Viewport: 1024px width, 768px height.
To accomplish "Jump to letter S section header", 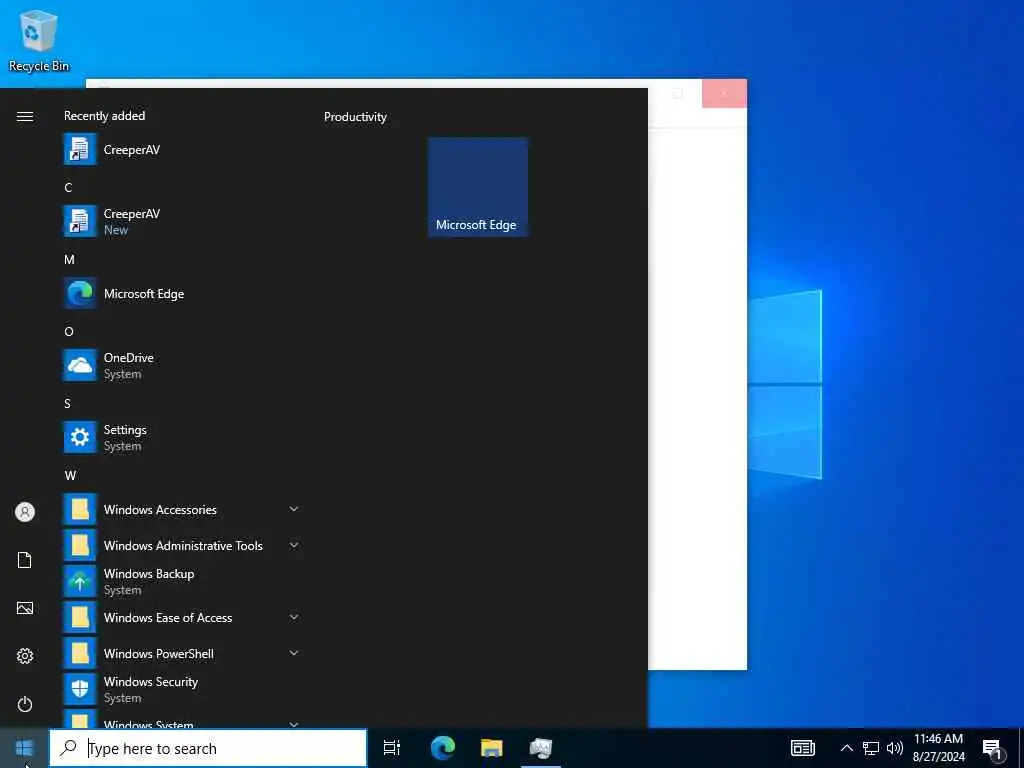I will pos(67,404).
